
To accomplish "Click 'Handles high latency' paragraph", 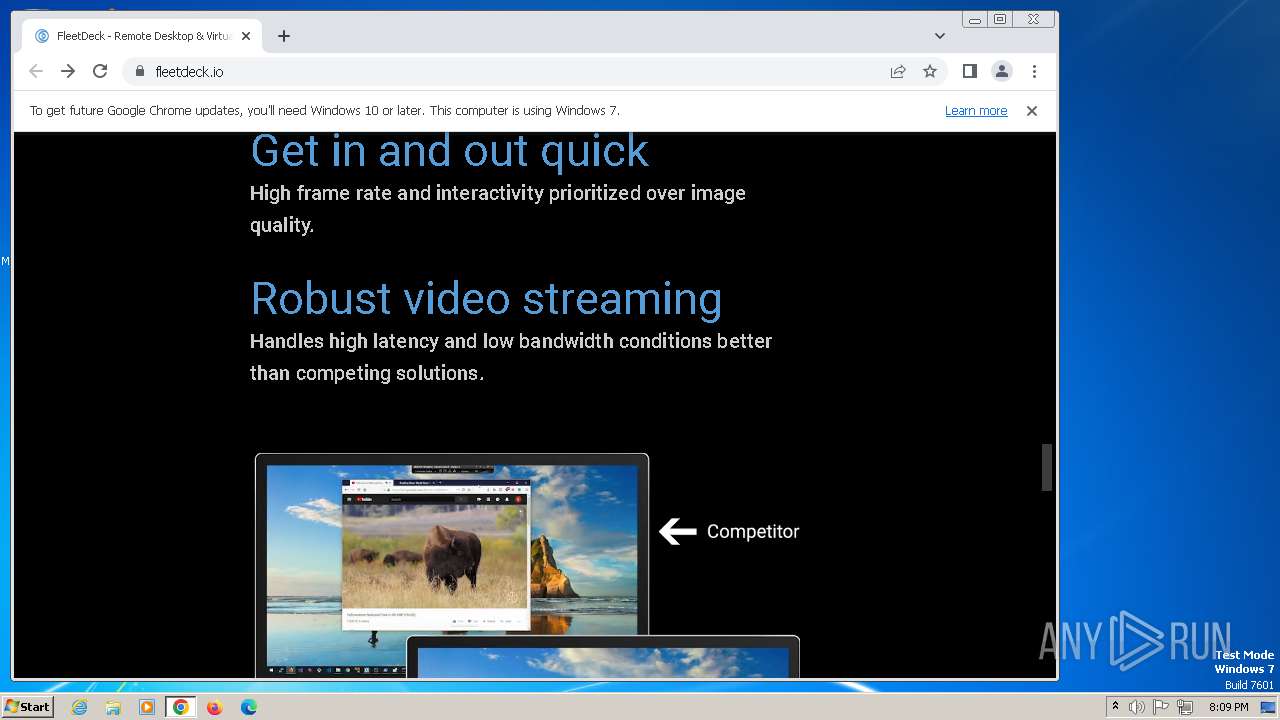I will pos(511,357).
